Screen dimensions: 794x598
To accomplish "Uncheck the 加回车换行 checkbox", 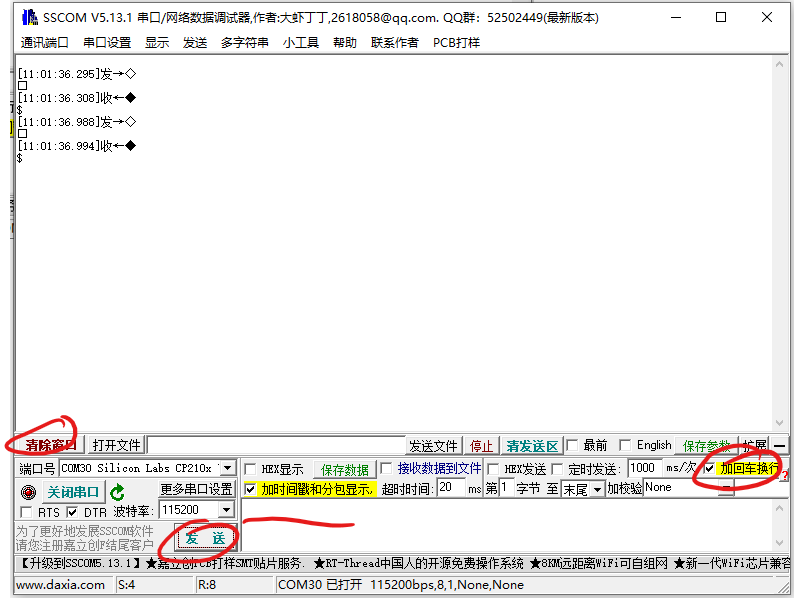I will coord(709,469).
